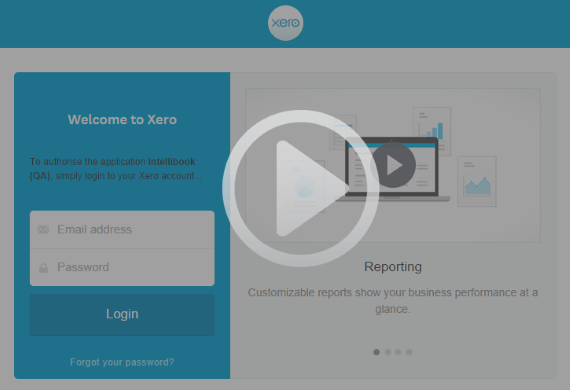Click the Reporting slide heading

coord(393,267)
